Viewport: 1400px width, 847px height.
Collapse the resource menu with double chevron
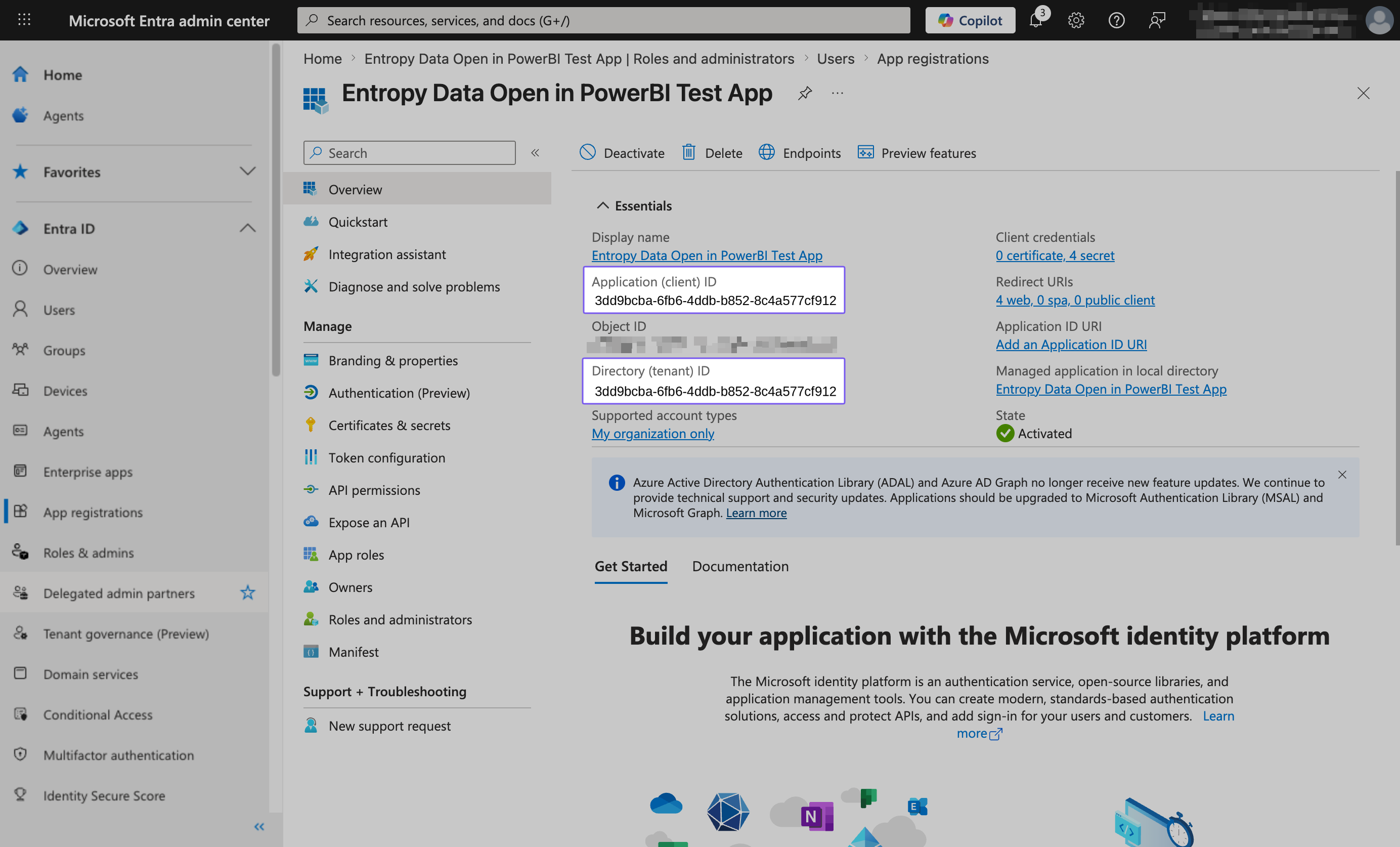535,152
